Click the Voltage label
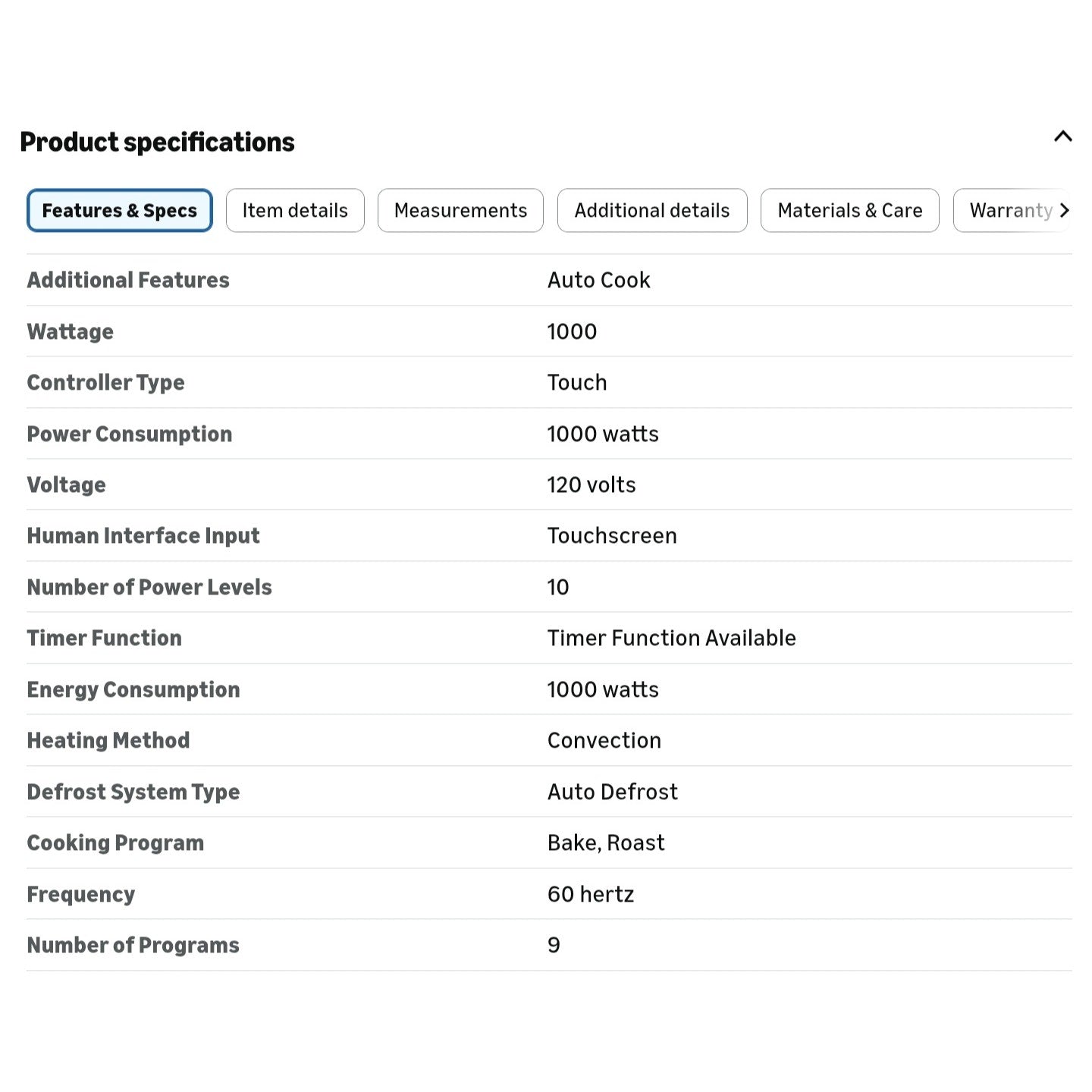This screenshot has height=1092, width=1092. click(x=67, y=485)
